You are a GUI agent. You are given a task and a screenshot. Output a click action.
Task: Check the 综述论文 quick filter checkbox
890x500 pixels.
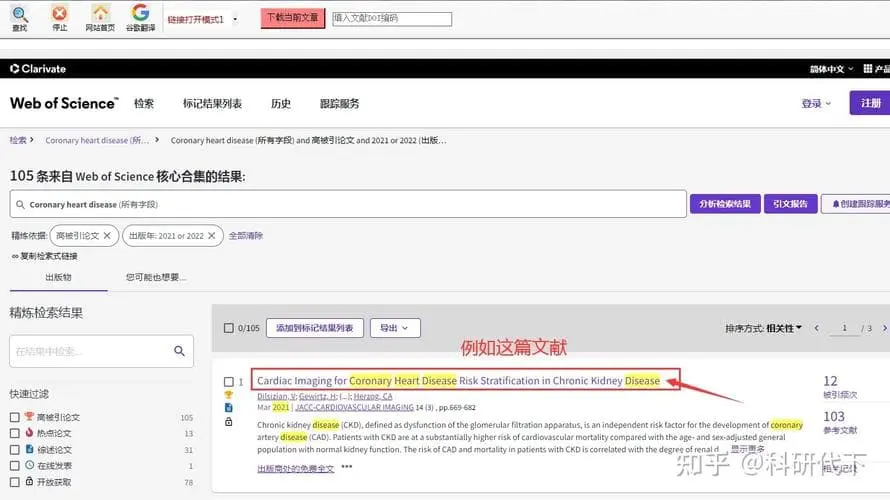(15, 449)
